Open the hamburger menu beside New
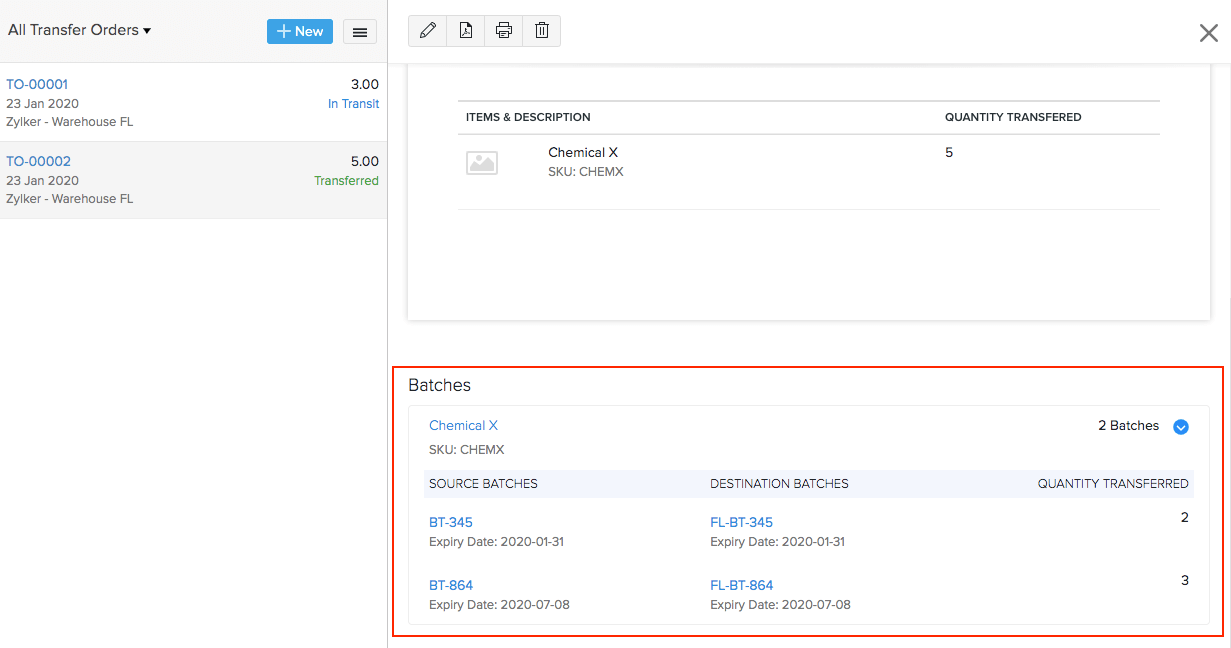The width and height of the screenshot is (1231, 648). pos(360,32)
